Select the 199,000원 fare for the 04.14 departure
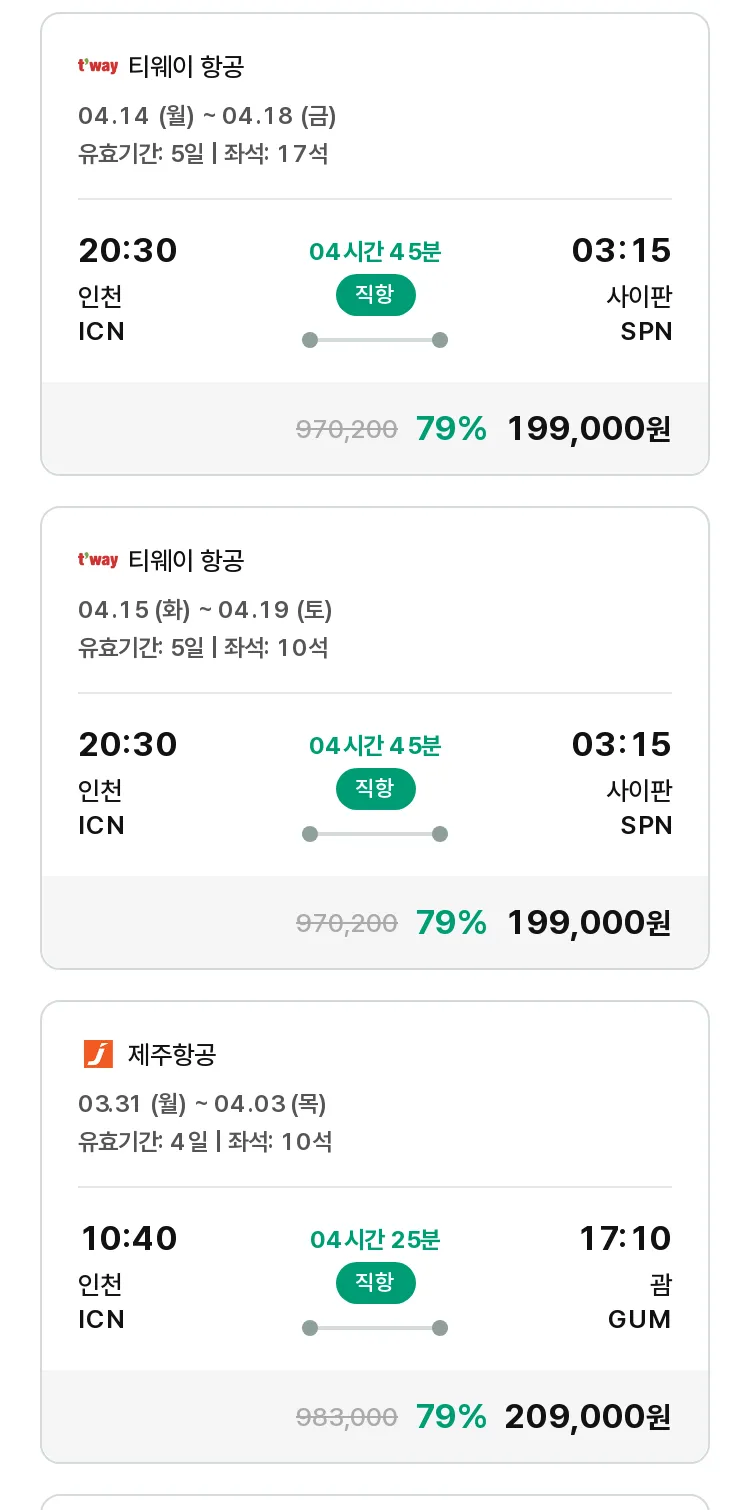 (x=588, y=429)
